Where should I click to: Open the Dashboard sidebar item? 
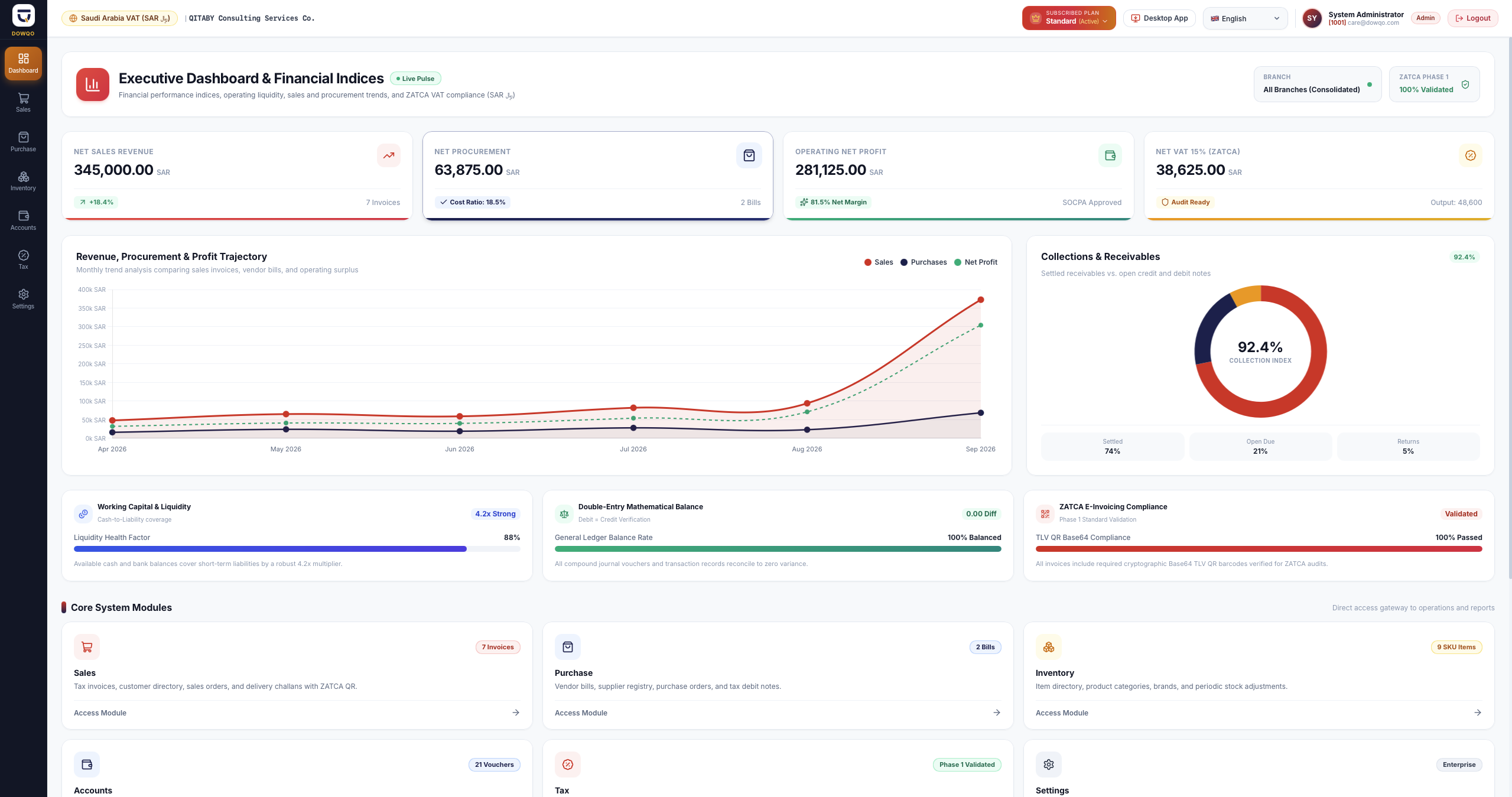(x=23, y=63)
